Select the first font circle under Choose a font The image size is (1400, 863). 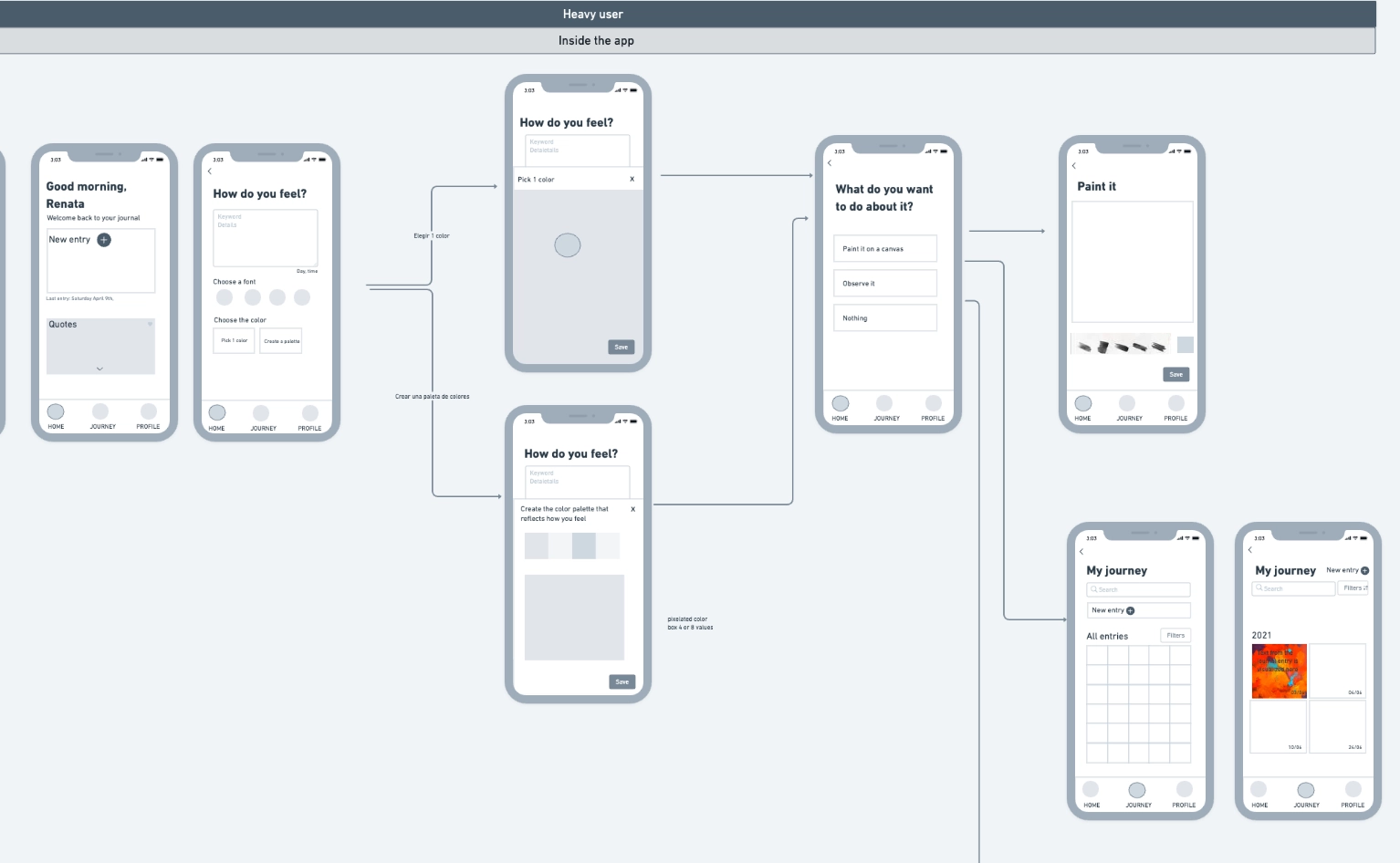click(225, 297)
